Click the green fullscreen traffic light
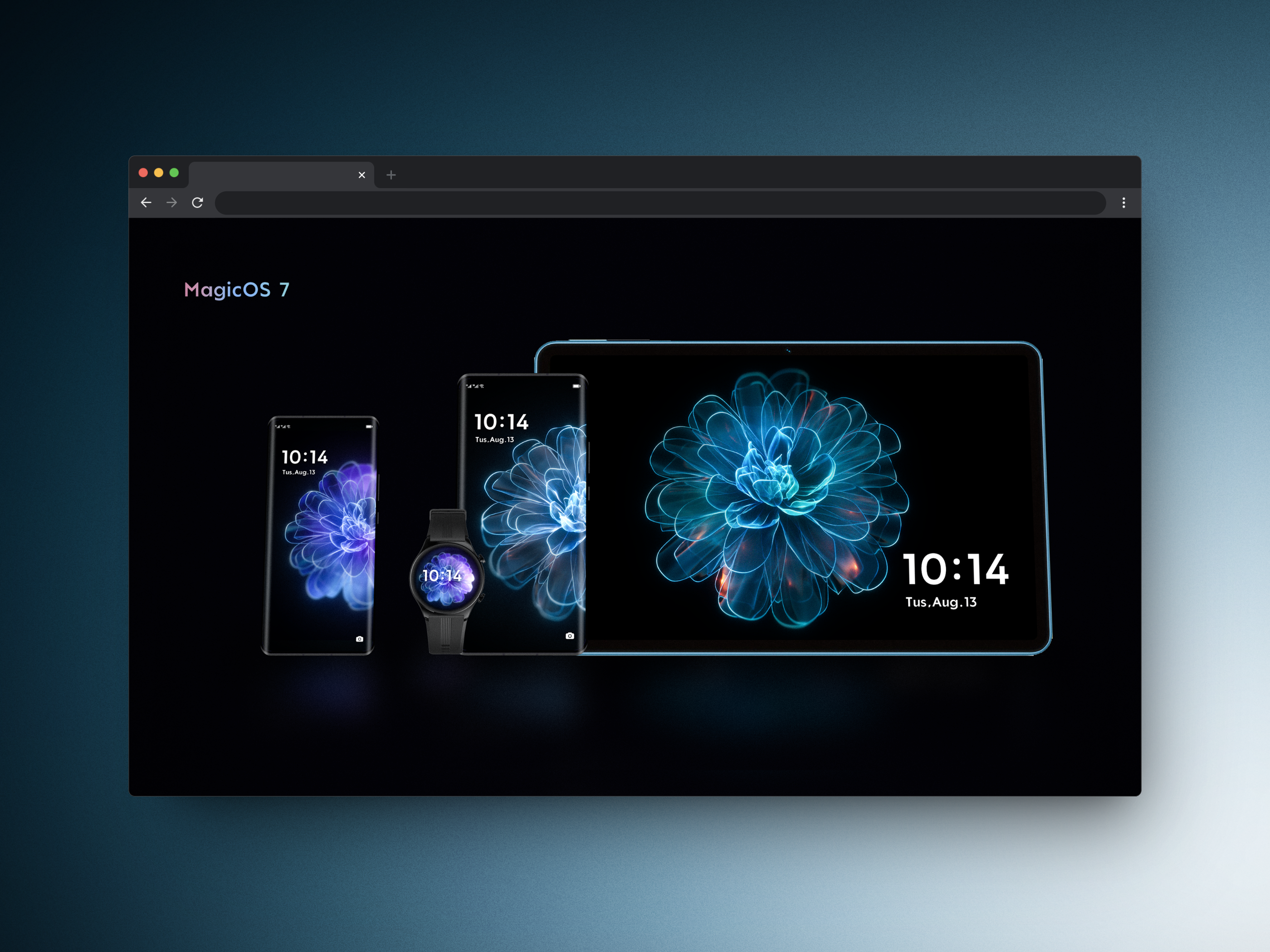This screenshot has height=952, width=1270. point(173,172)
